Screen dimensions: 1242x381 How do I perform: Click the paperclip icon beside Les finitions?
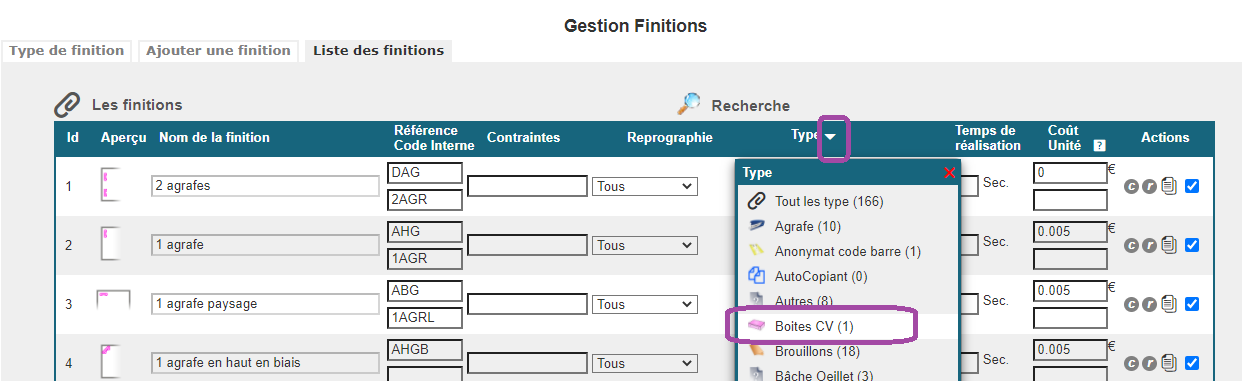click(67, 104)
